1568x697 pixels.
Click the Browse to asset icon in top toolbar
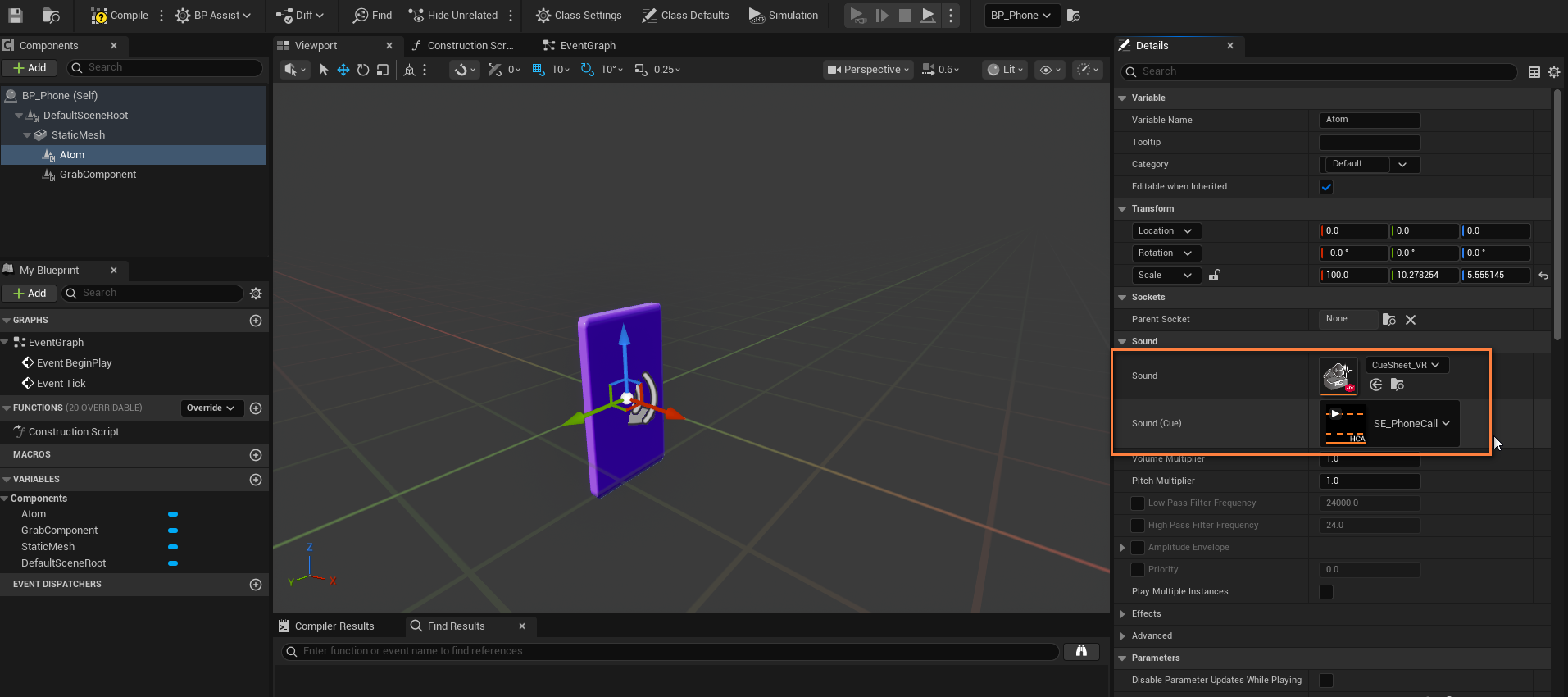[x=51, y=15]
